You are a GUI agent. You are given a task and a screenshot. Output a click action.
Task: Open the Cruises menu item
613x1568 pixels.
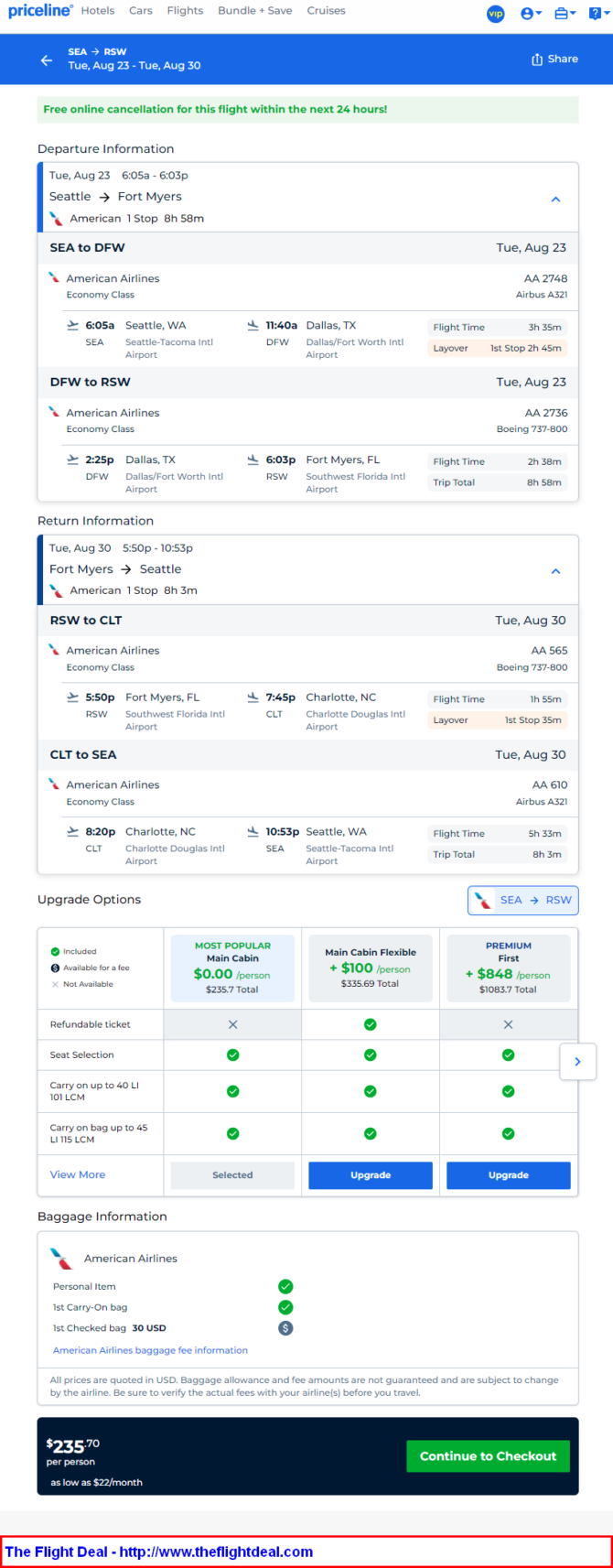327,11
